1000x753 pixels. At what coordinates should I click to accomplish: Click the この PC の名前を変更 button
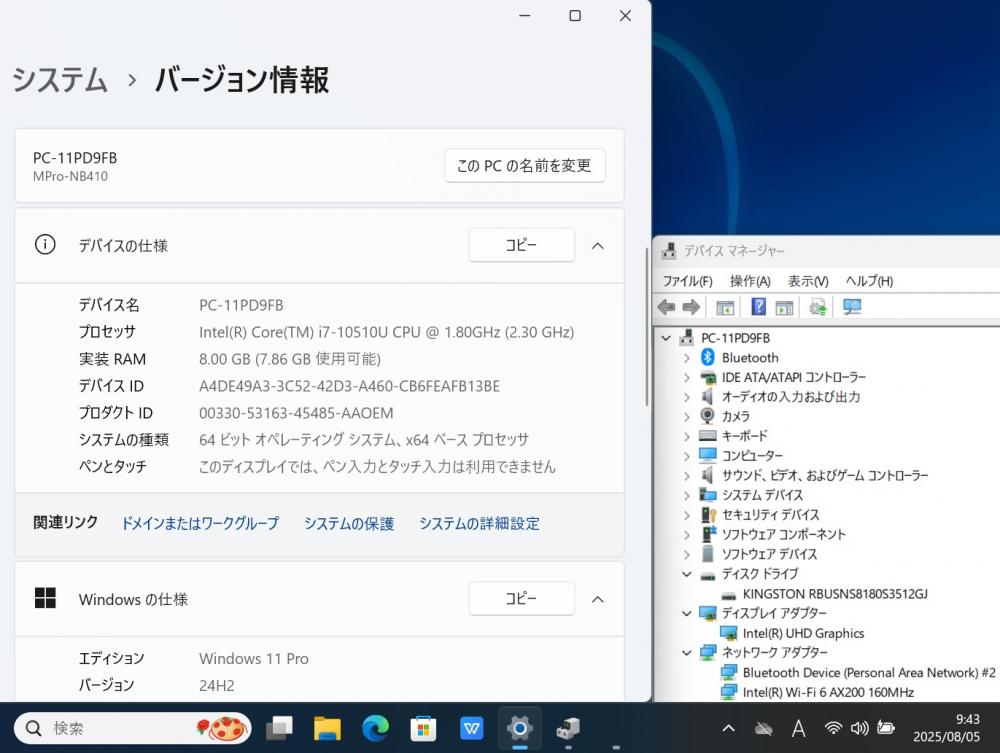pyautogui.click(x=525, y=166)
